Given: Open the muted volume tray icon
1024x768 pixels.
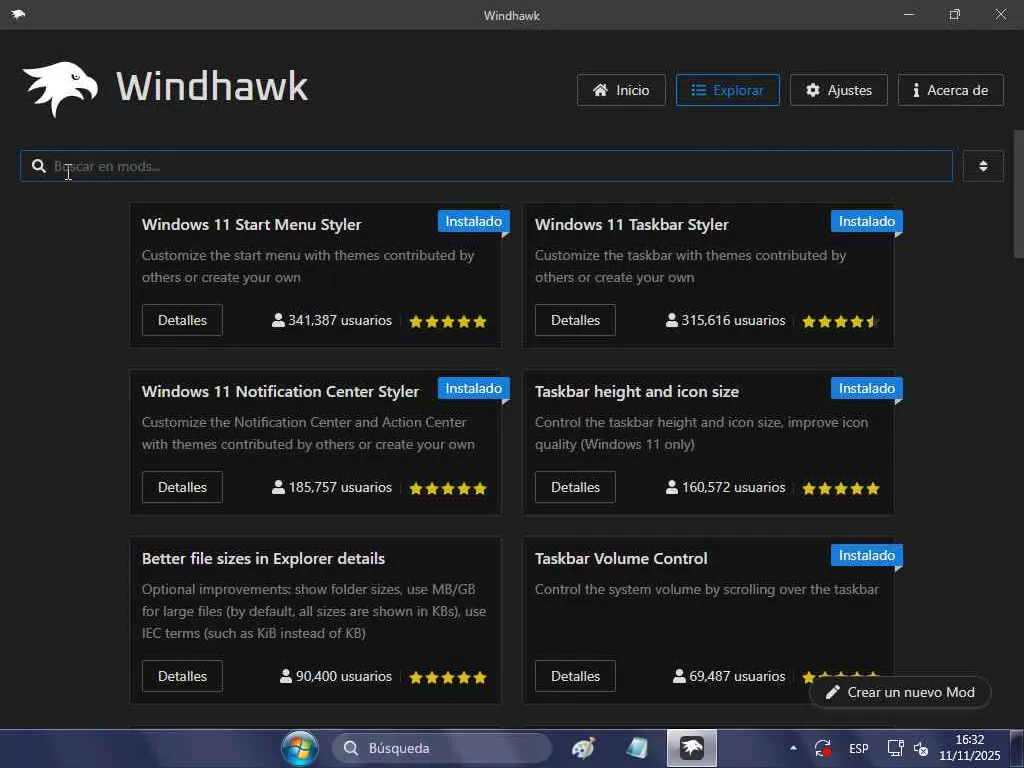Looking at the screenshot, I should coord(921,748).
